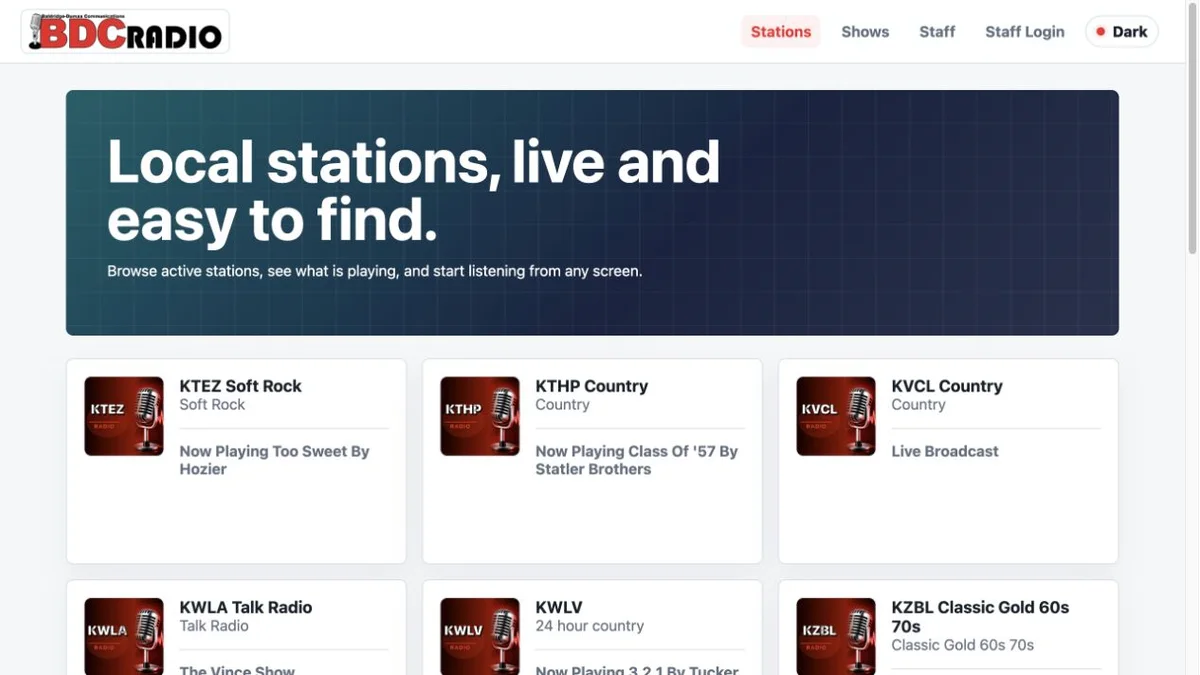This screenshot has width=1200, height=675.
Task: Open the KTHP Country station title
Action: (592, 386)
